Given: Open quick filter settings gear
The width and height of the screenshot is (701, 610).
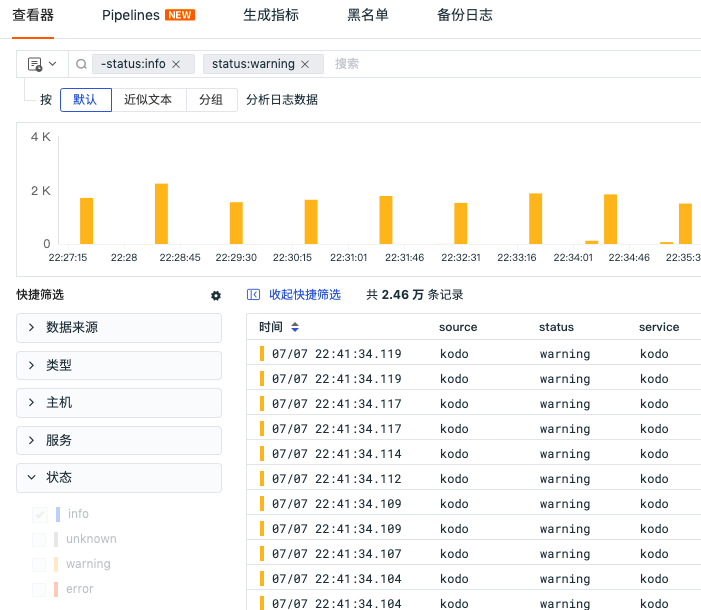Looking at the screenshot, I should coord(216,296).
